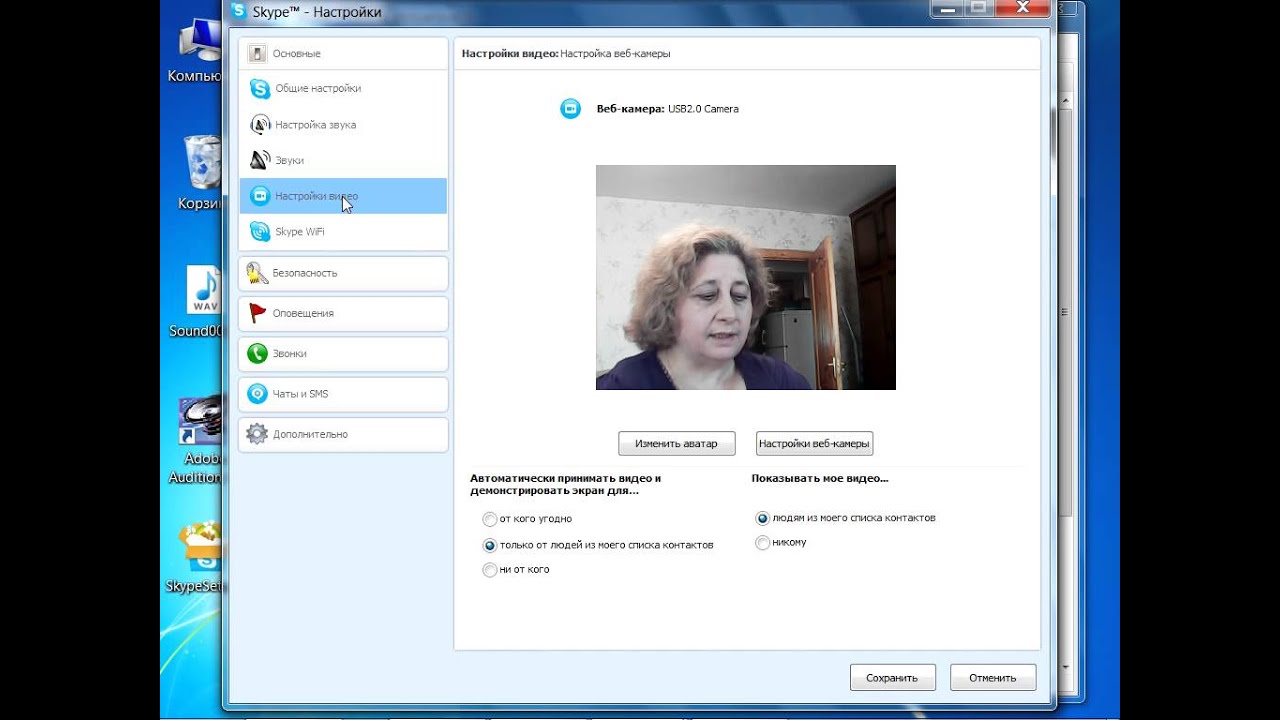This screenshot has height=720, width=1280.
Task: Click the Skype WiFi icon
Action: click(260, 232)
